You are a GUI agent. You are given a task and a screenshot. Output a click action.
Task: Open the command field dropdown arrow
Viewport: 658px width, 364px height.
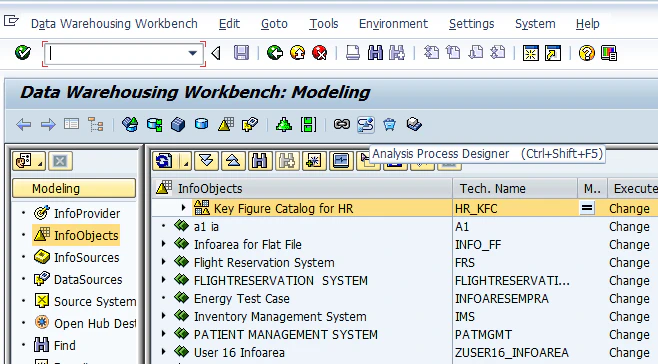pyautogui.click(x=193, y=53)
